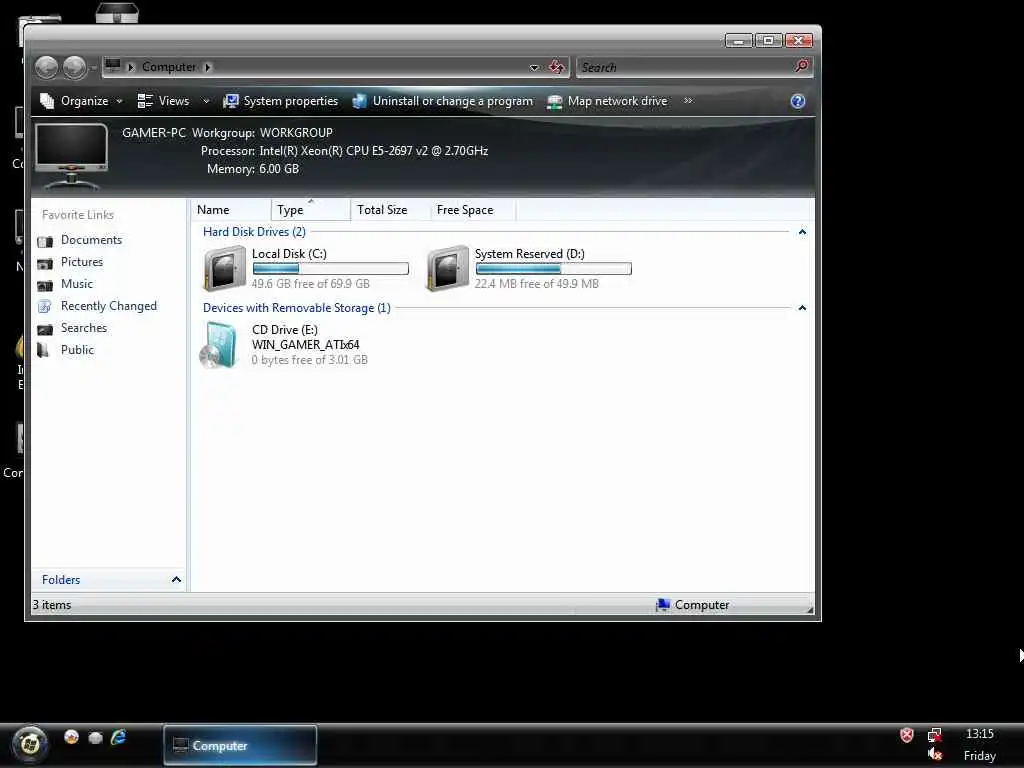
Task: Select the Computer breadcrumb in address bar
Action: coord(168,67)
